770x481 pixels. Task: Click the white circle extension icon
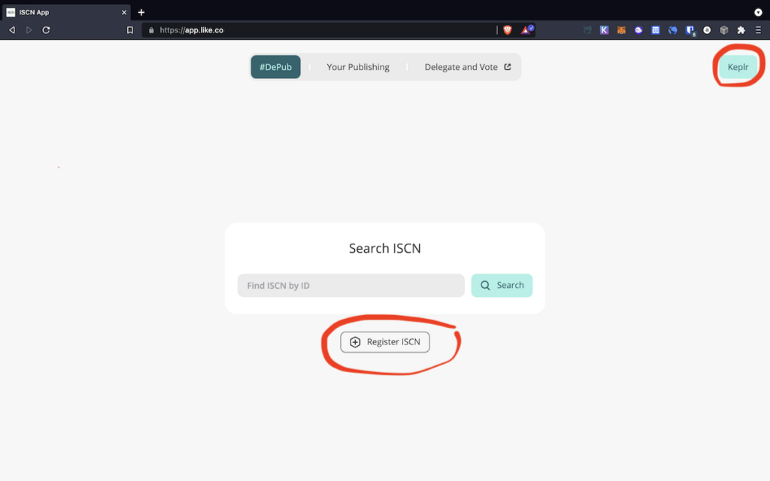707,30
